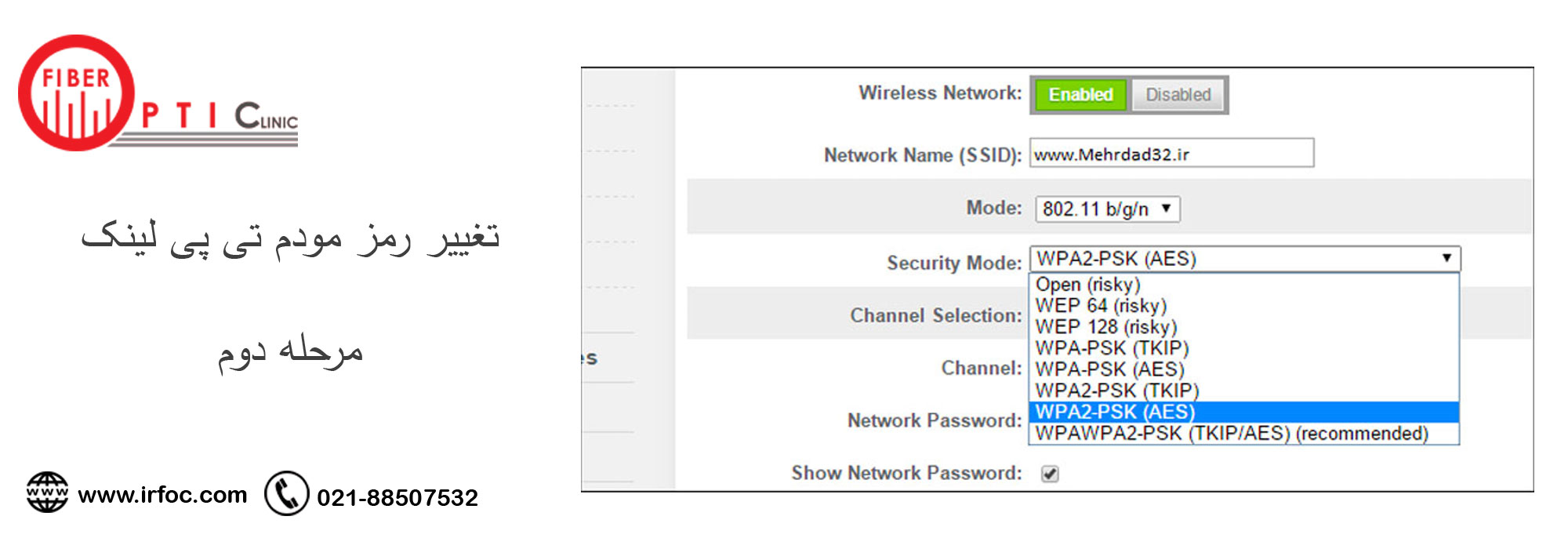Image resolution: width=1568 pixels, height=549 pixels.
Task: Select WPA-PSK (TKIP) from list
Action: (x=1112, y=348)
